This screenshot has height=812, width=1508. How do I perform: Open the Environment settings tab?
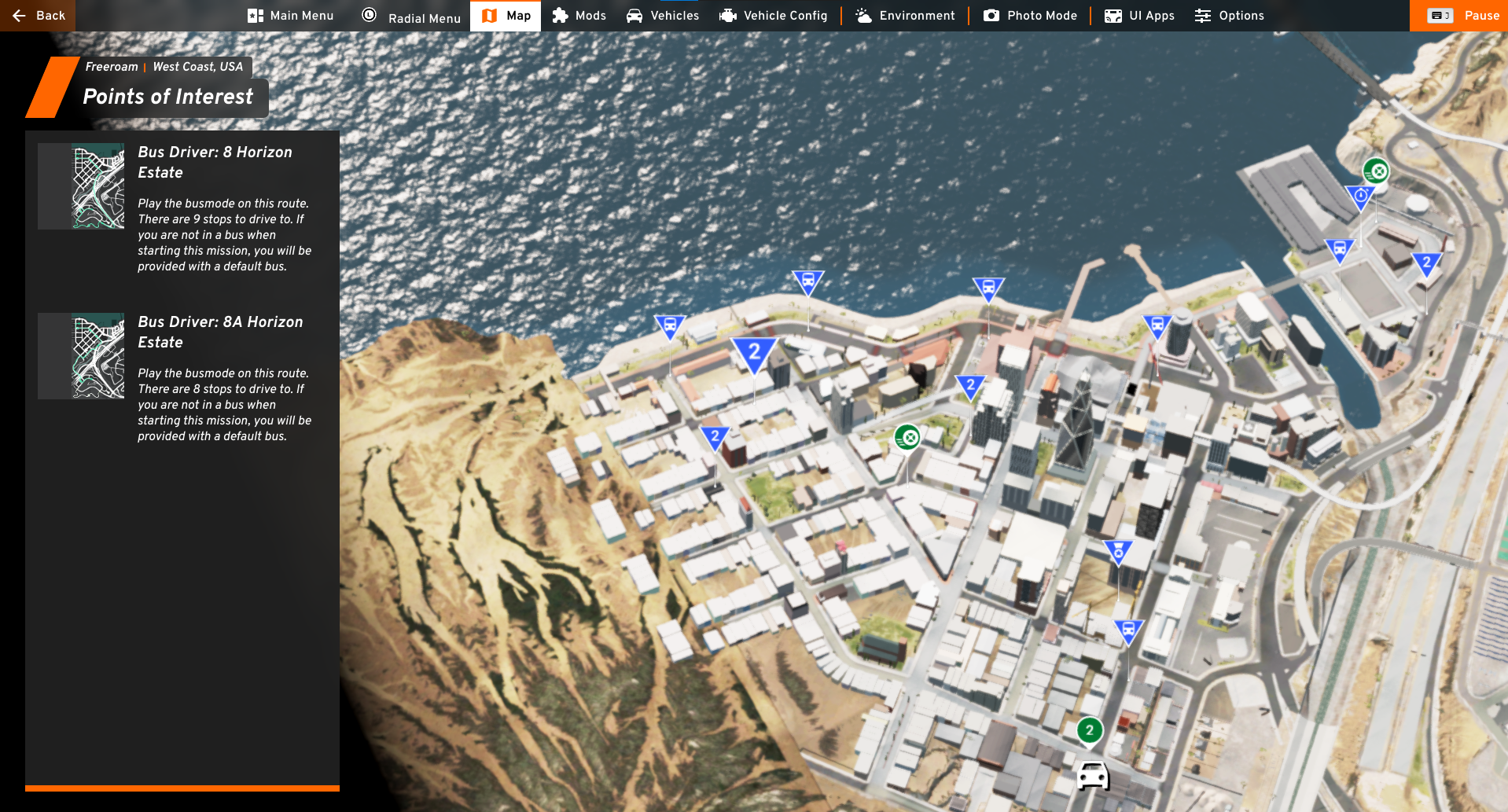(905, 16)
